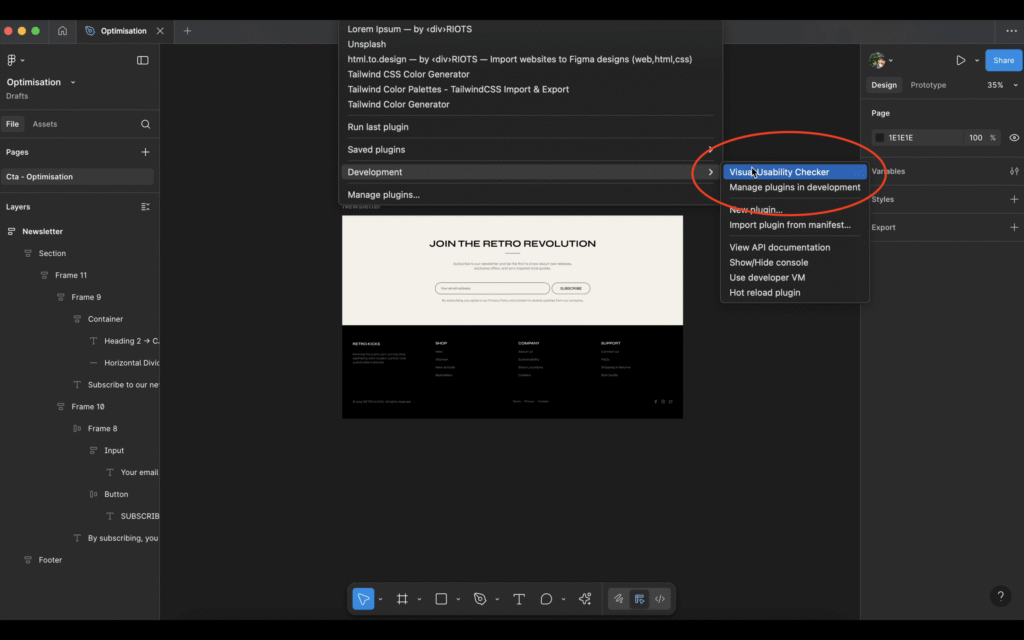The width and height of the screenshot is (1024, 640).
Task: Toggle page background color visibility eye
Action: point(1014,138)
